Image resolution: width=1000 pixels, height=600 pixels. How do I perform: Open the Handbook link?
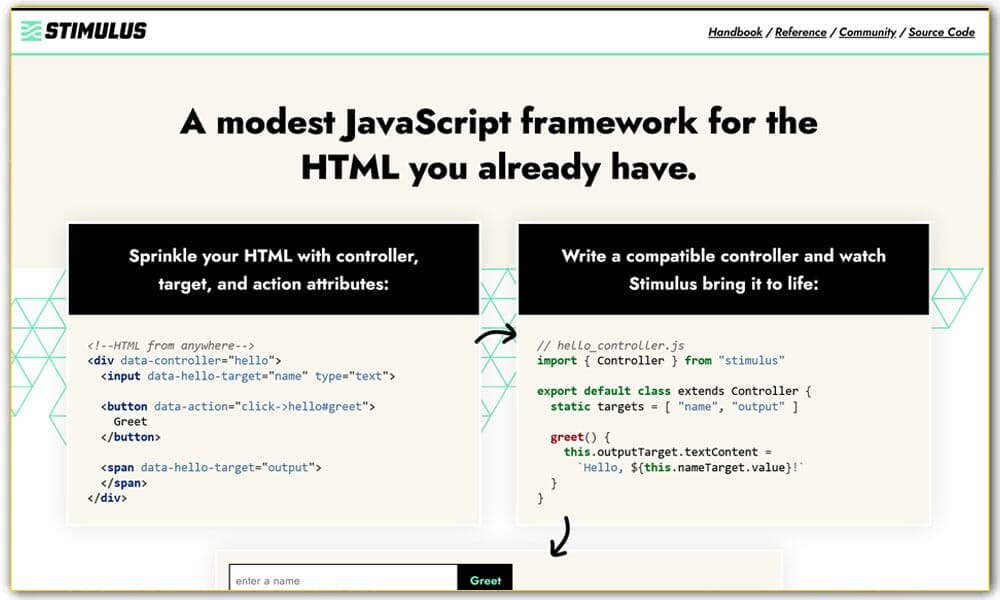pos(735,32)
